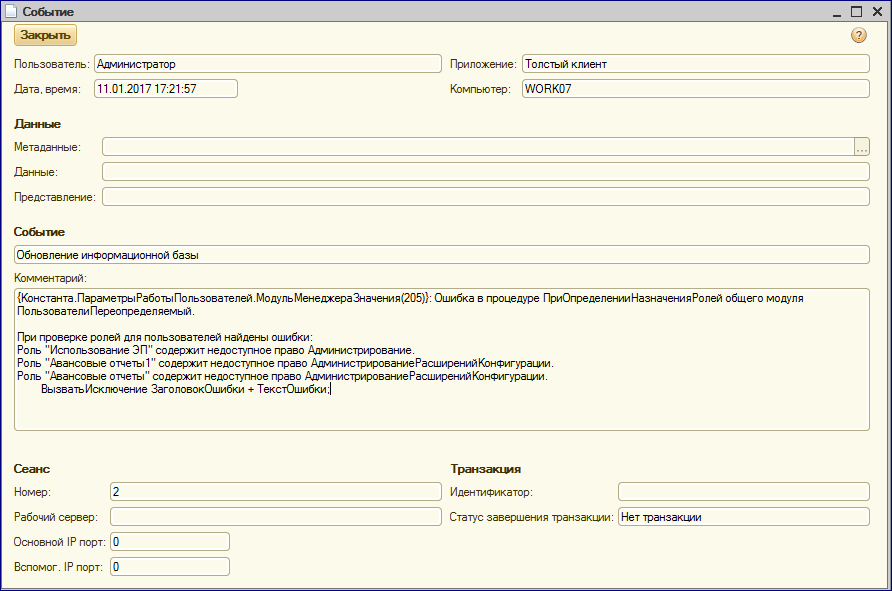Viewport: 892px width, 591px height.
Task: Click the transaction Идентификатор field
Action: pyautogui.click(x=743, y=492)
